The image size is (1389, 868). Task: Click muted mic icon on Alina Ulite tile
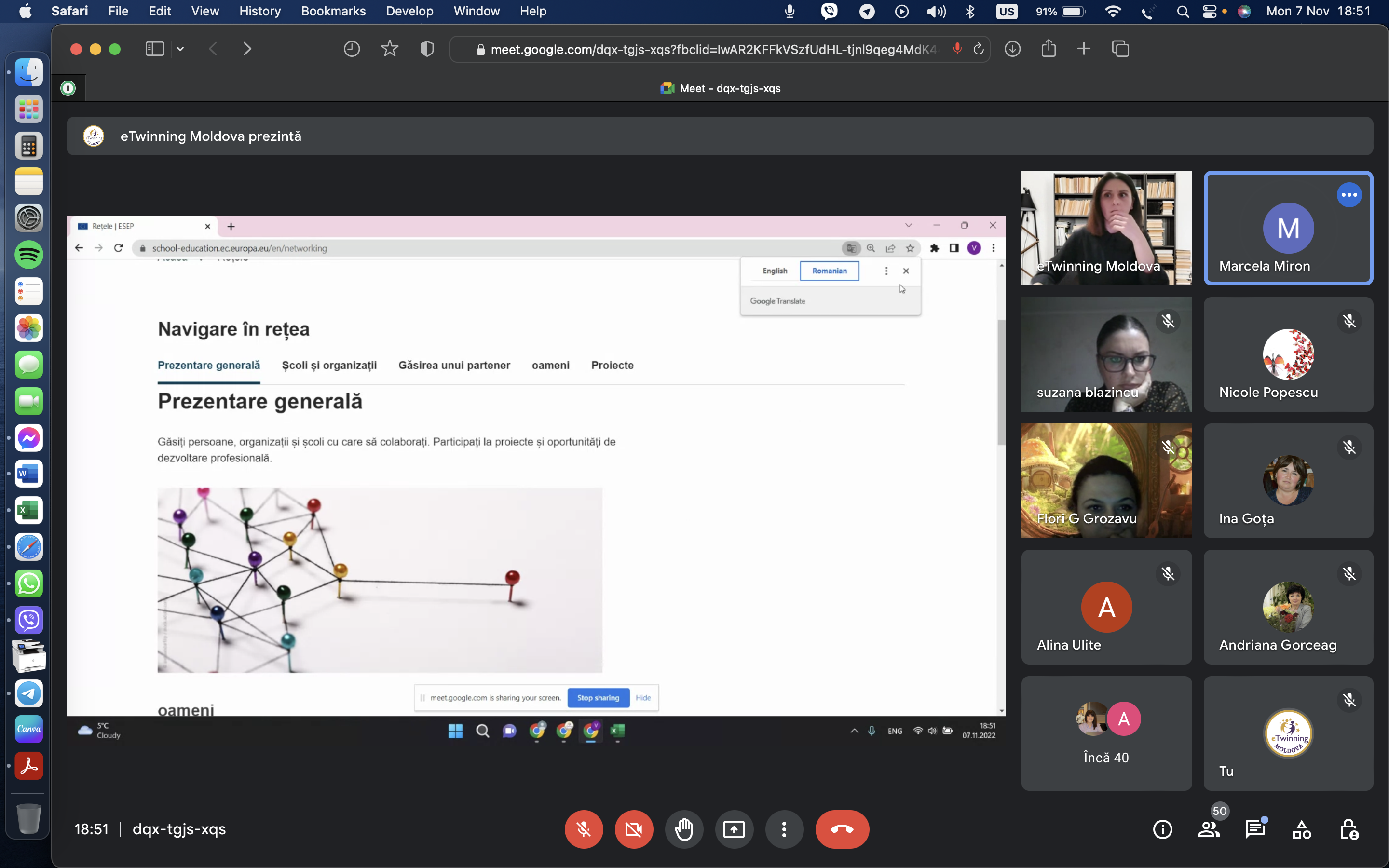coord(1168,573)
